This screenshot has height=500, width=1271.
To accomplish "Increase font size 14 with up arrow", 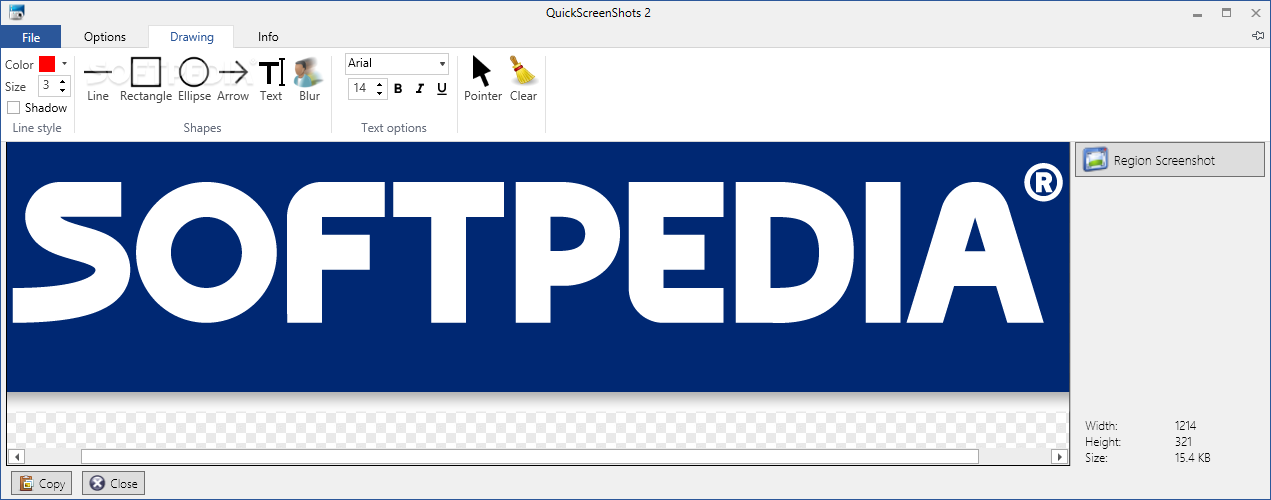I will pos(380,84).
